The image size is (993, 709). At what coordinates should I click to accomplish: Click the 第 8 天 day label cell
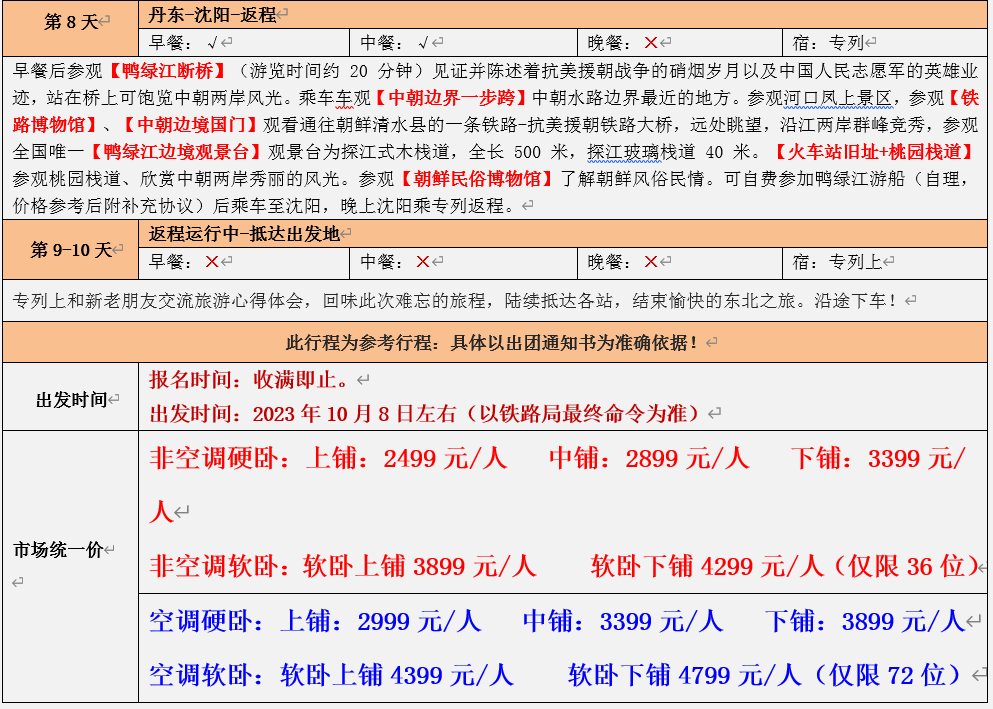71,22
